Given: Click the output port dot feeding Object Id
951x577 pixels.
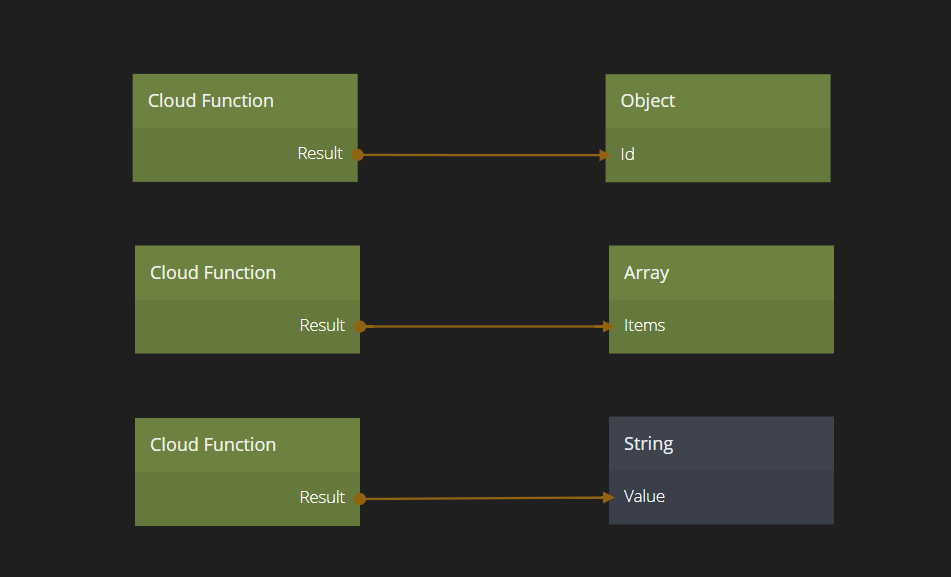Looking at the screenshot, I should (358, 154).
